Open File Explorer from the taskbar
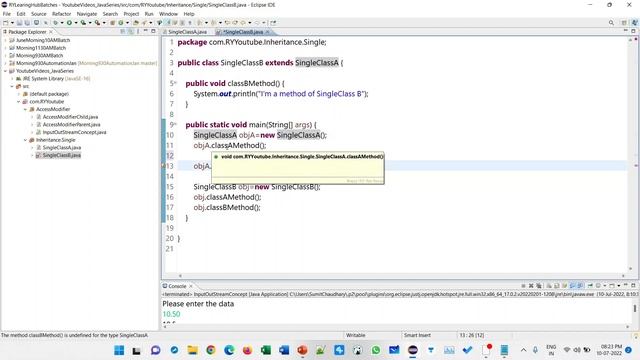The width and height of the screenshot is (640, 360). (192, 350)
